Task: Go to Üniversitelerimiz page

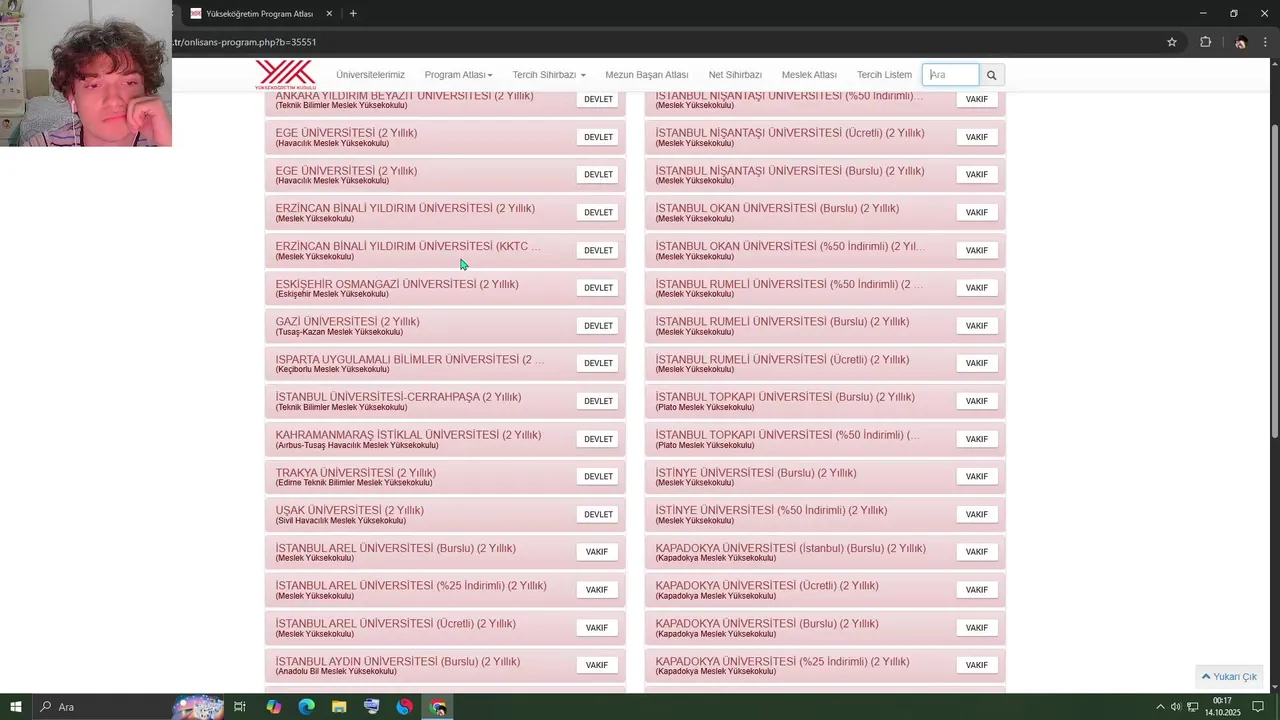Action: (x=370, y=75)
